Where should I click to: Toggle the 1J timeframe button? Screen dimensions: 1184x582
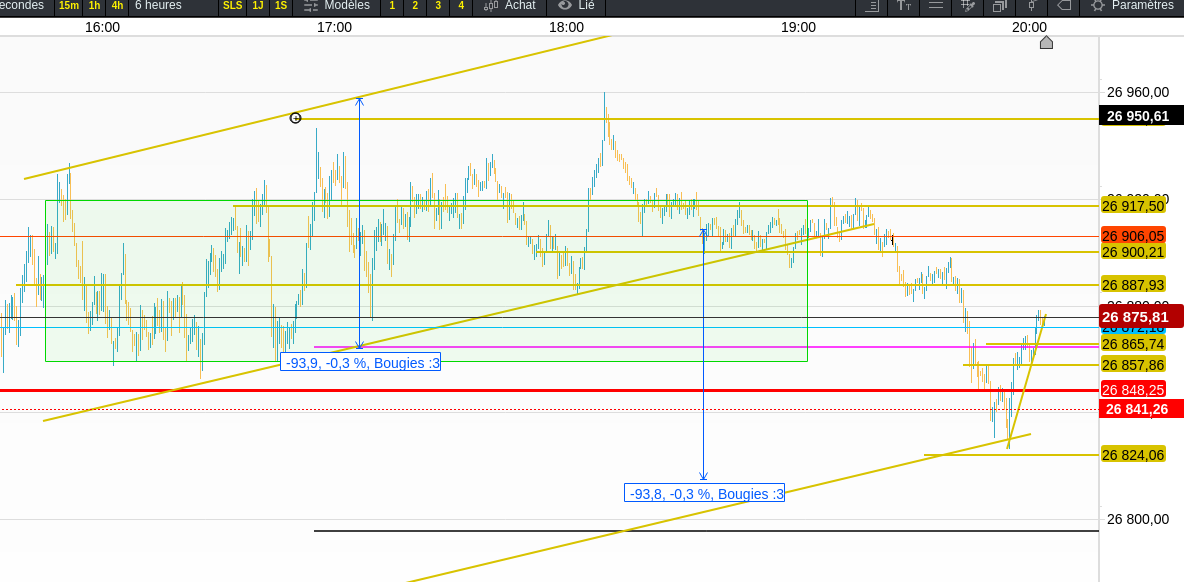tap(258, 6)
